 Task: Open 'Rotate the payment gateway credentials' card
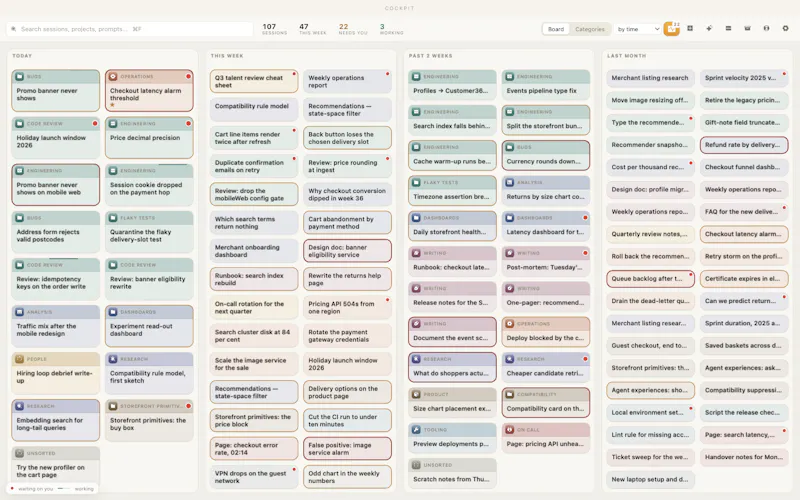click(x=347, y=336)
